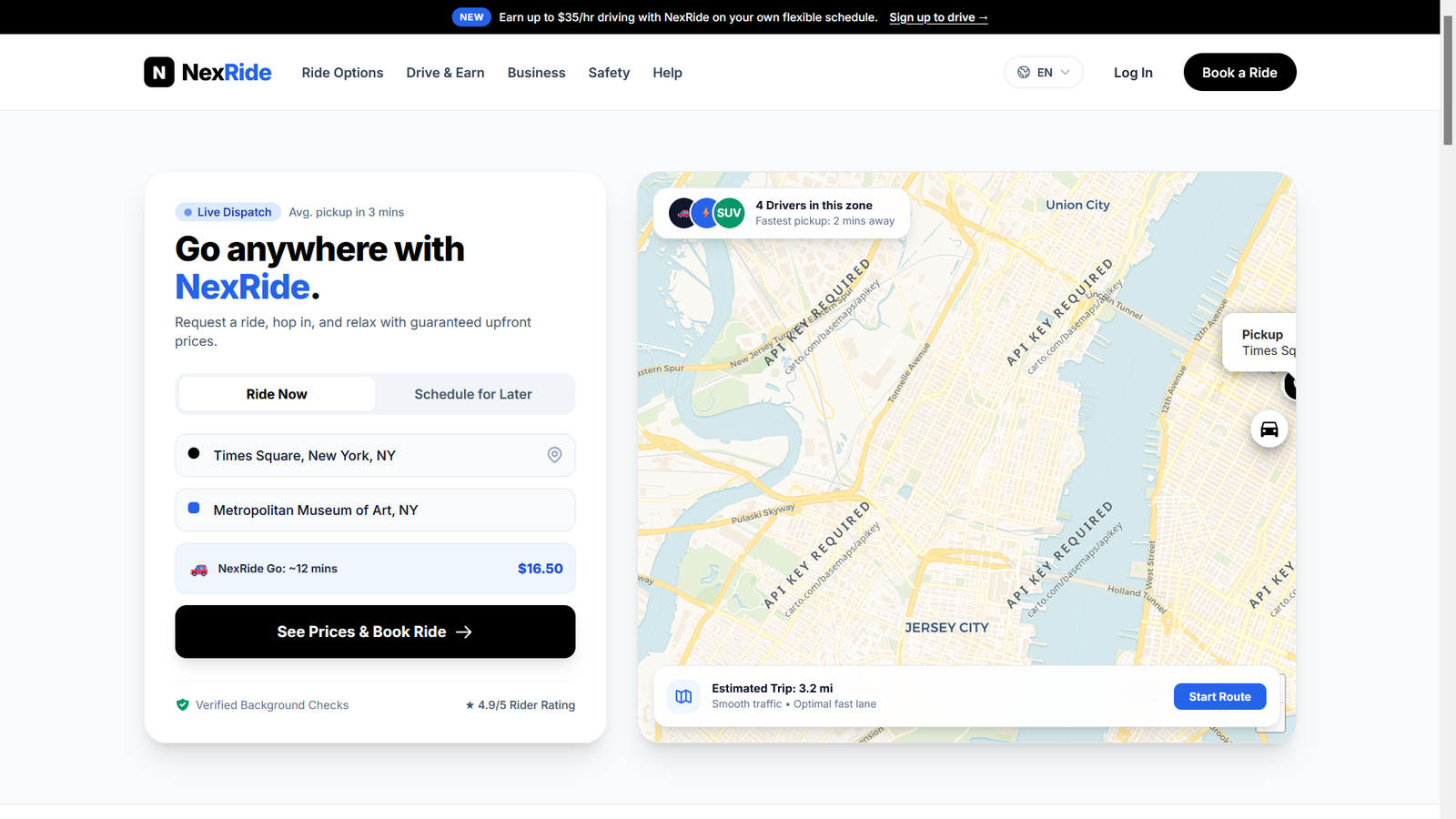The height and width of the screenshot is (819, 1456).
Task: Click the JERSEY CITY map label
Action: click(946, 627)
